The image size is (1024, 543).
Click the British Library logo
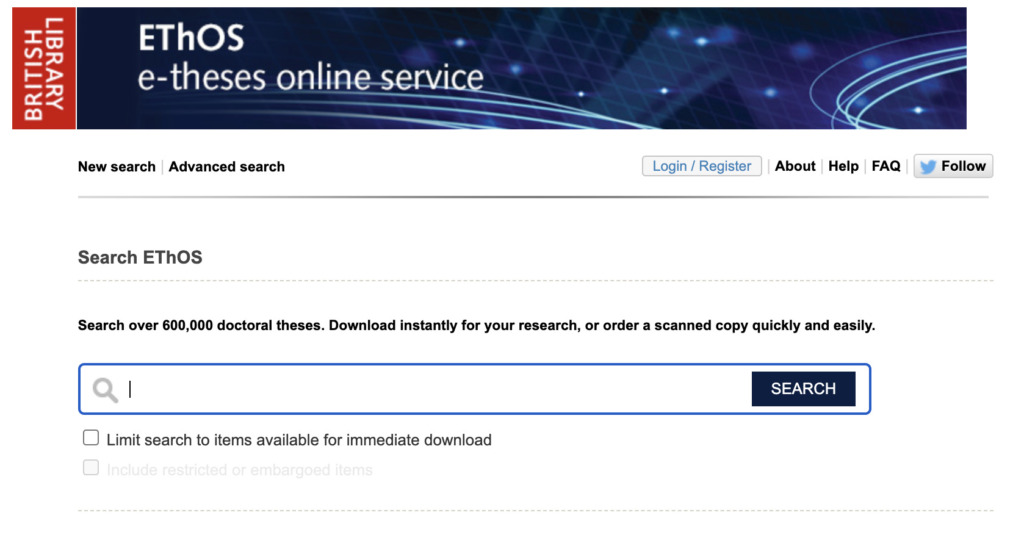tap(44, 68)
